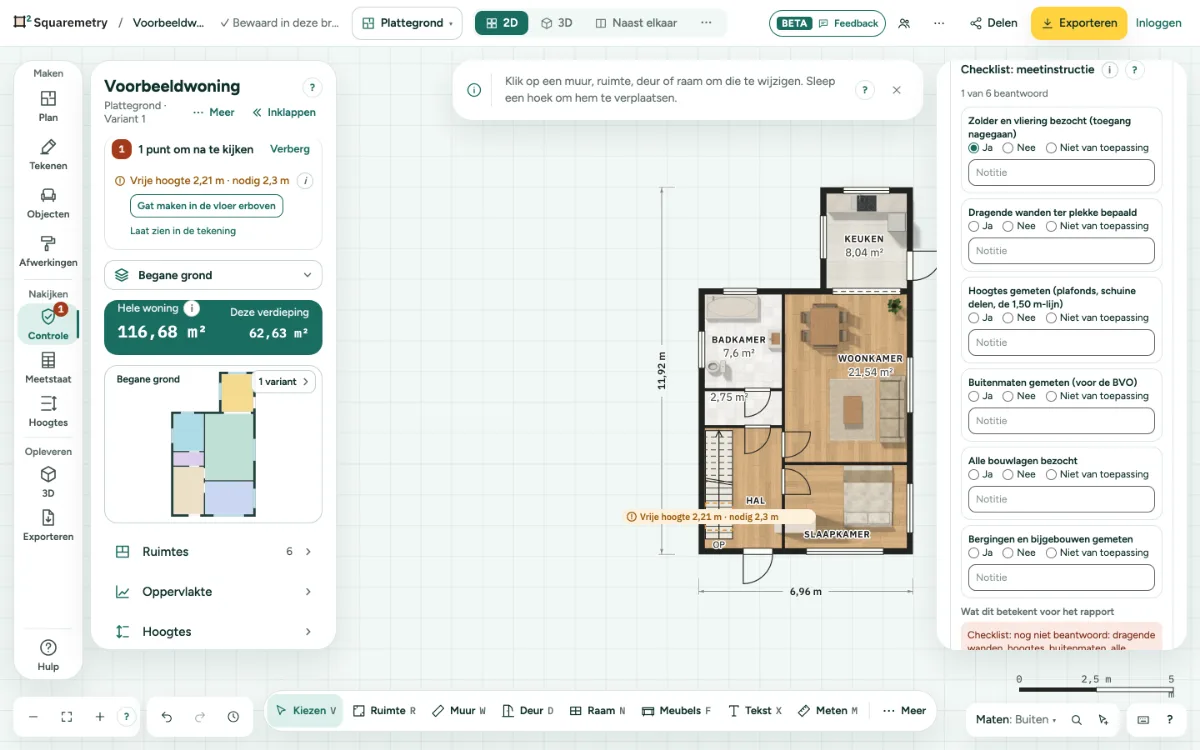Screen dimensions: 1200x750
Task: Expand the Ruimtes section
Action: [x=213, y=552]
